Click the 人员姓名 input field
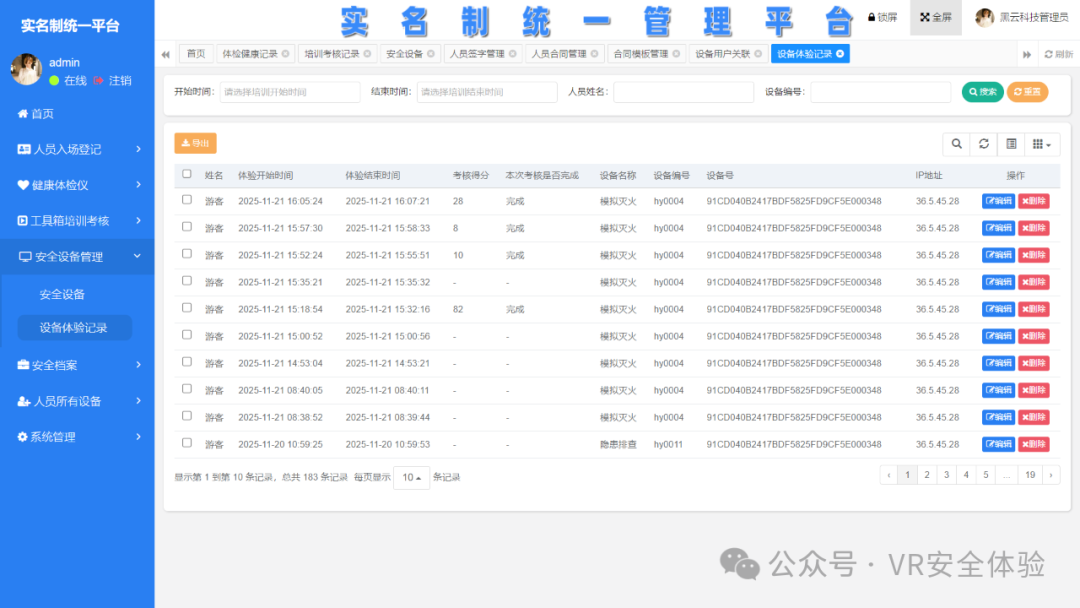 pos(683,92)
